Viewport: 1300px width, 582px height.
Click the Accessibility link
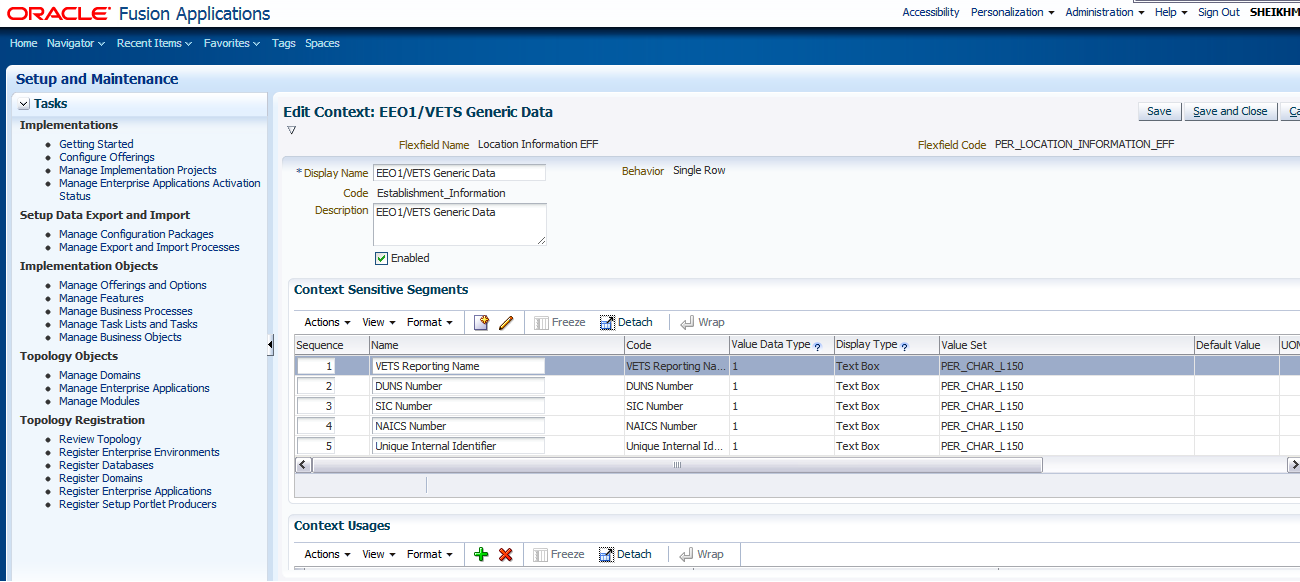click(x=930, y=12)
